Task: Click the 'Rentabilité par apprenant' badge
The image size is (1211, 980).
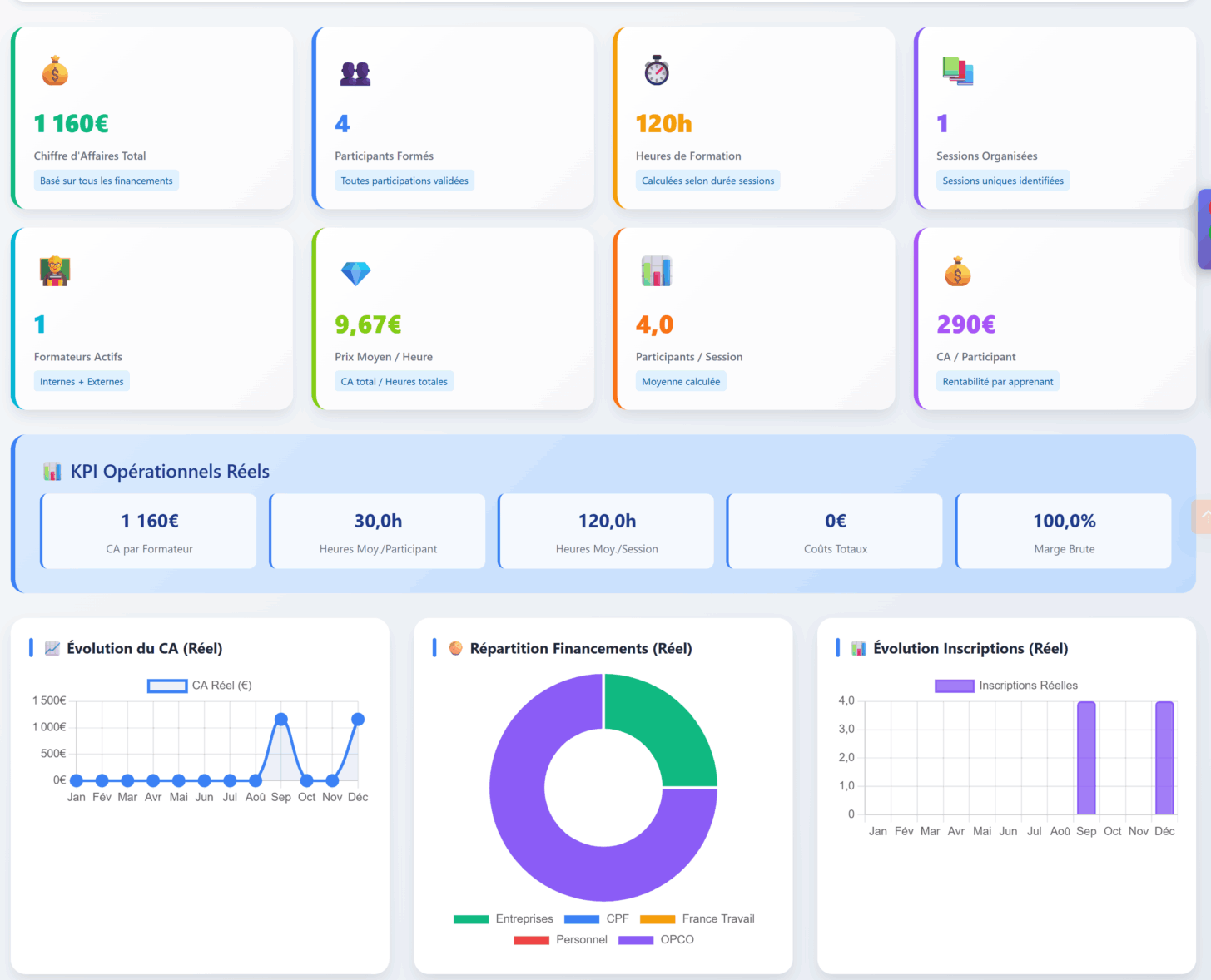Action: (x=998, y=382)
